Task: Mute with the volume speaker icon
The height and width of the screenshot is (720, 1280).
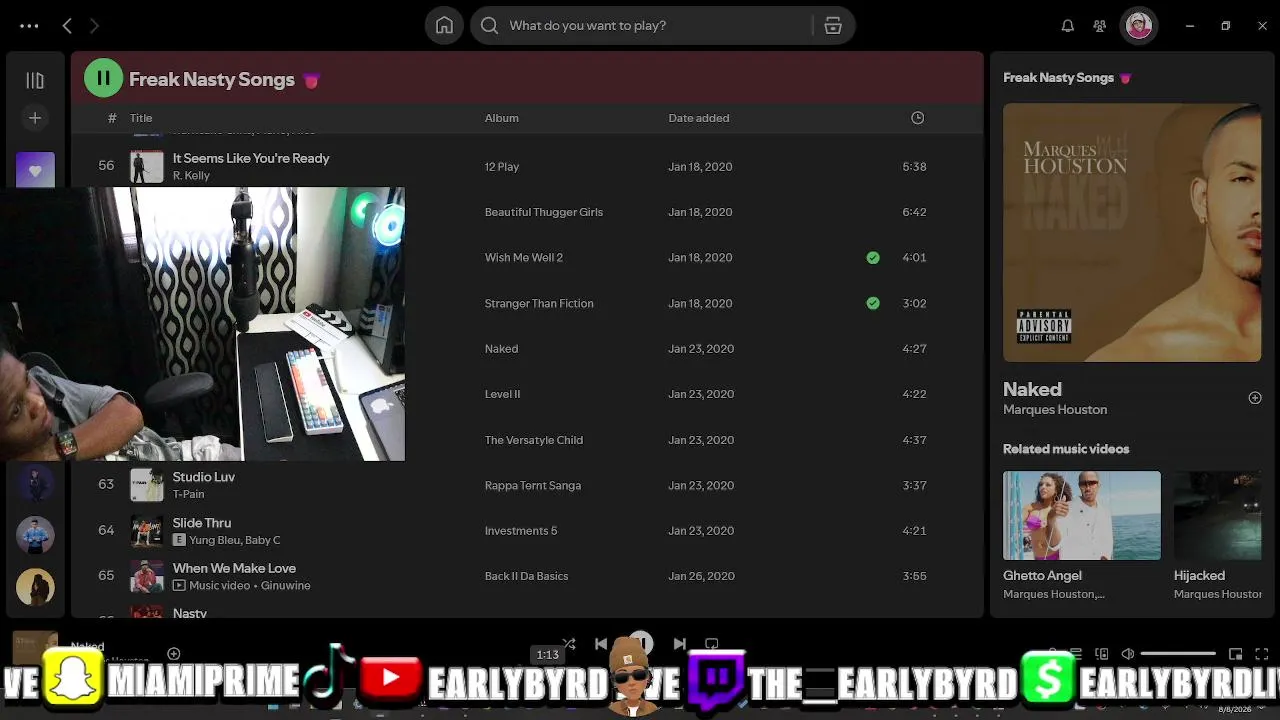Action: 1128,654
